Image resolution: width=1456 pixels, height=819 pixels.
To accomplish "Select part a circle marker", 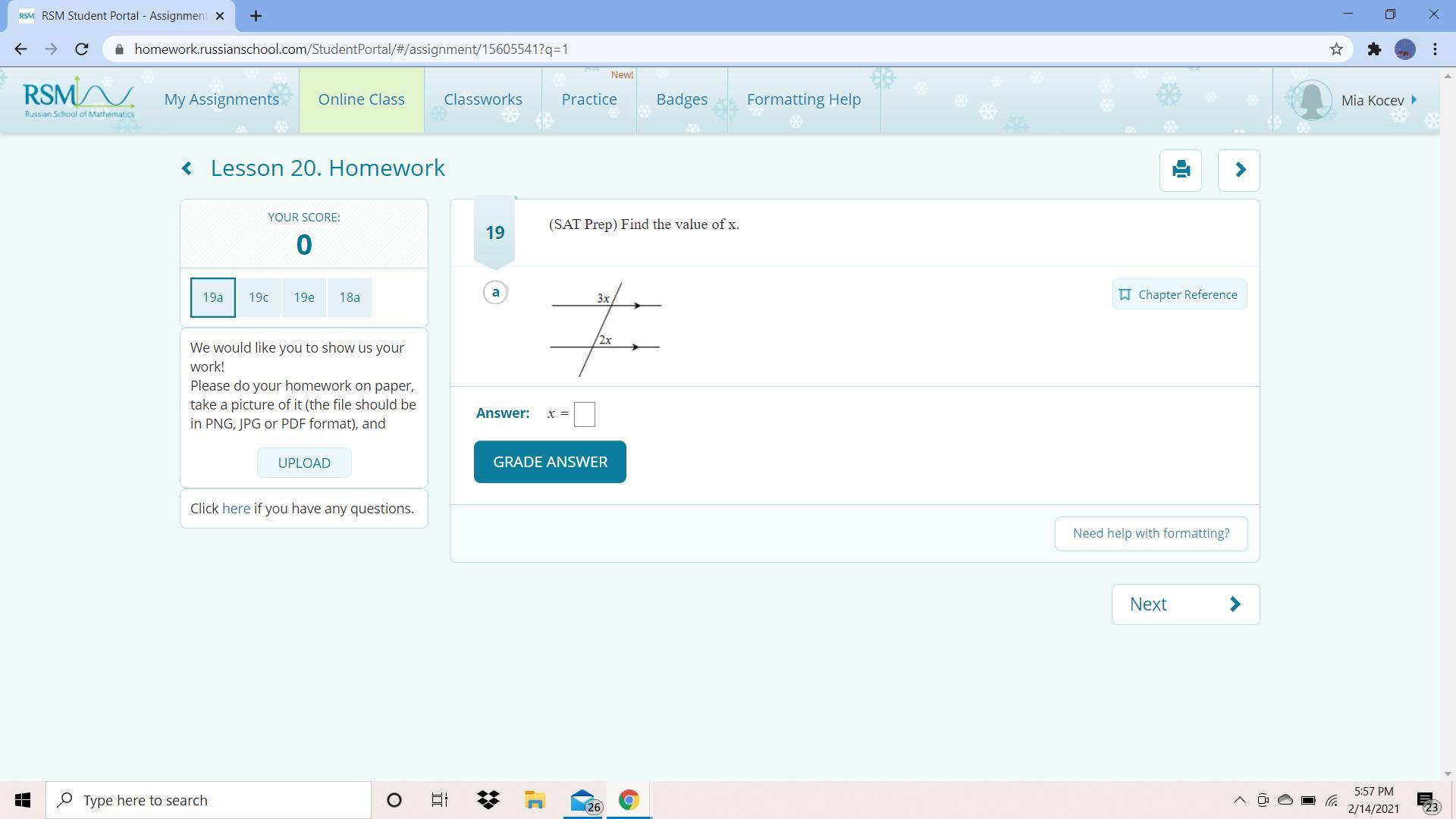I will pyautogui.click(x=495, y=292).
